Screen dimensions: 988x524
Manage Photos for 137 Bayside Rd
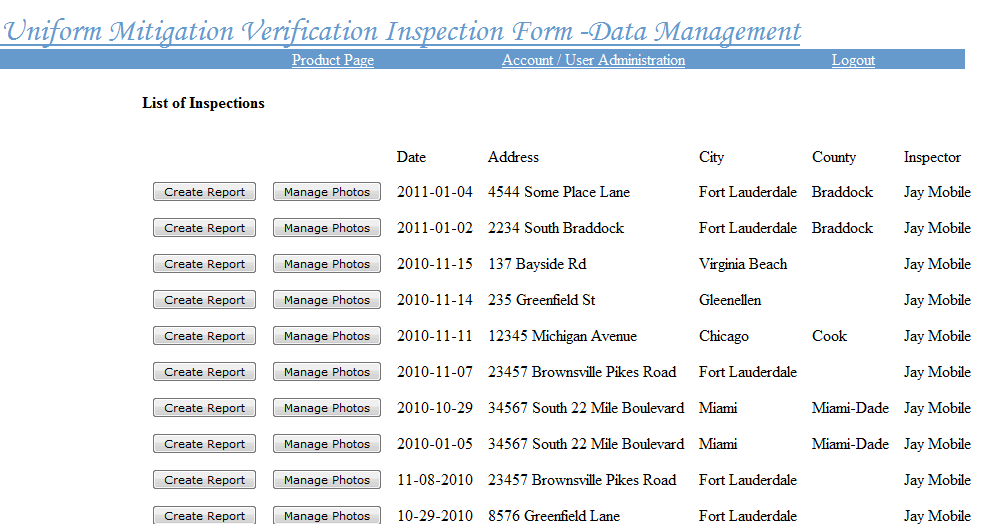point(326,263)
